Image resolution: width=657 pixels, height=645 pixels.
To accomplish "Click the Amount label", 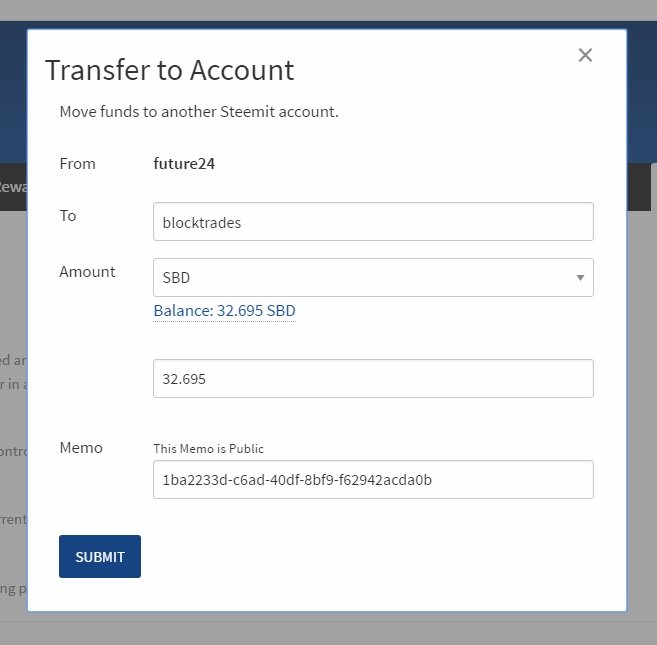I will [87, 272].
